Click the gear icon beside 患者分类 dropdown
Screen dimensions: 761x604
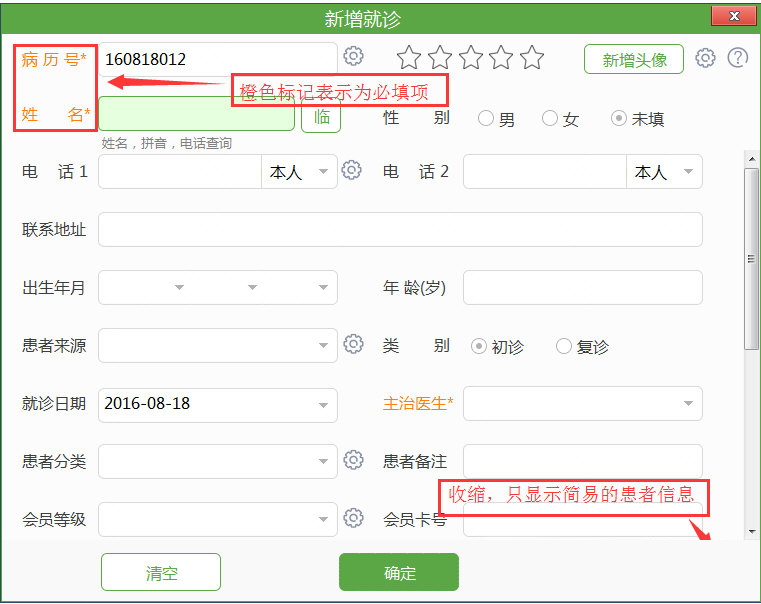point(353,460)
